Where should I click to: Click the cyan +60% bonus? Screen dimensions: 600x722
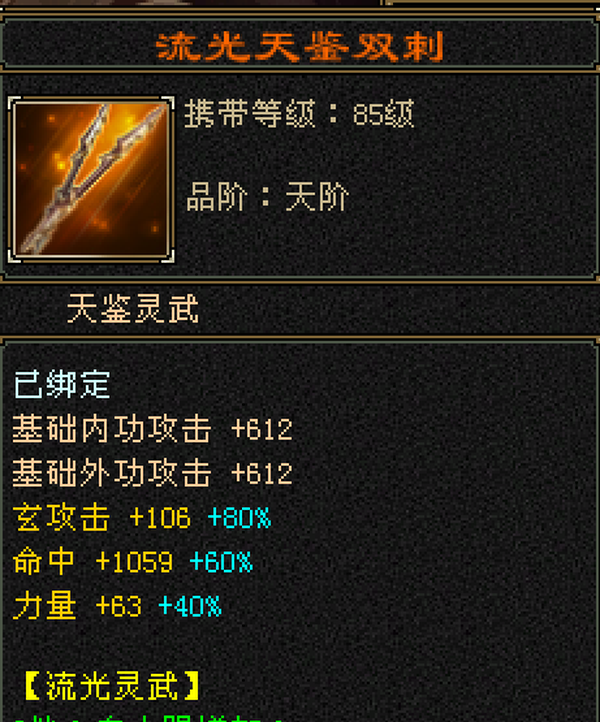click(221, 562)
